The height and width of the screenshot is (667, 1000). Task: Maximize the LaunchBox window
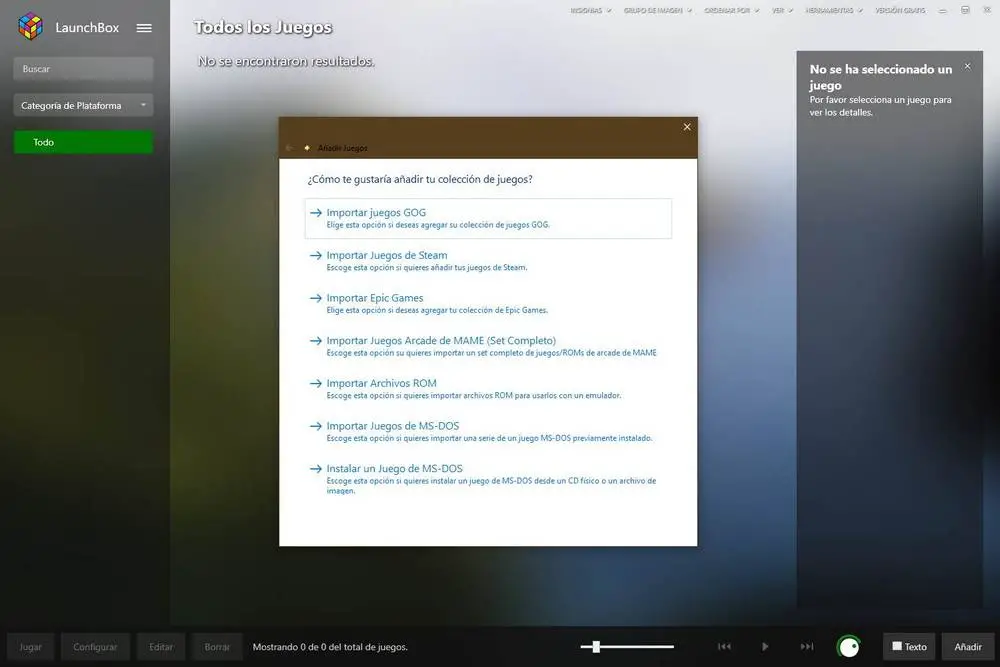(x=965, y=10)
